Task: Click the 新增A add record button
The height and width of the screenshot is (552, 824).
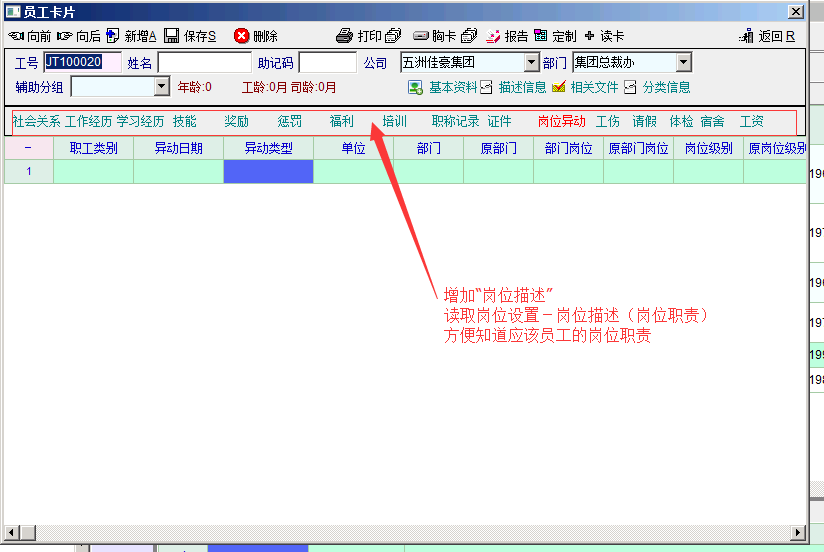Action: (112, 36)
